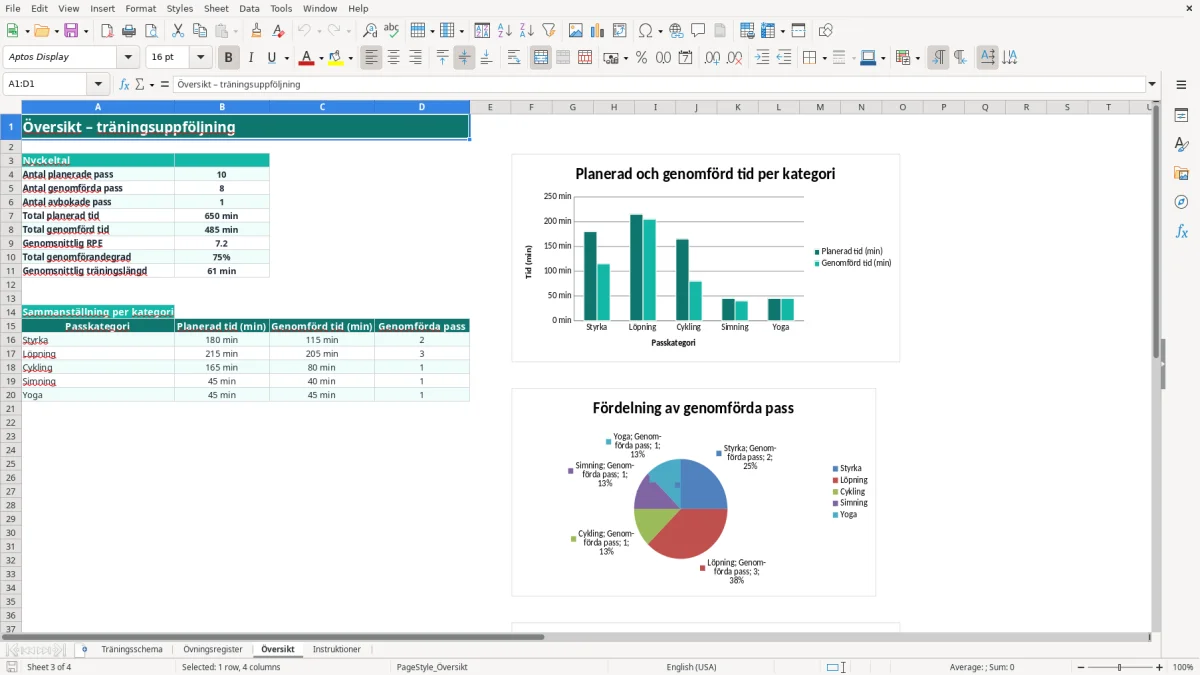Toggle Italic formatting

pos(251,58)
